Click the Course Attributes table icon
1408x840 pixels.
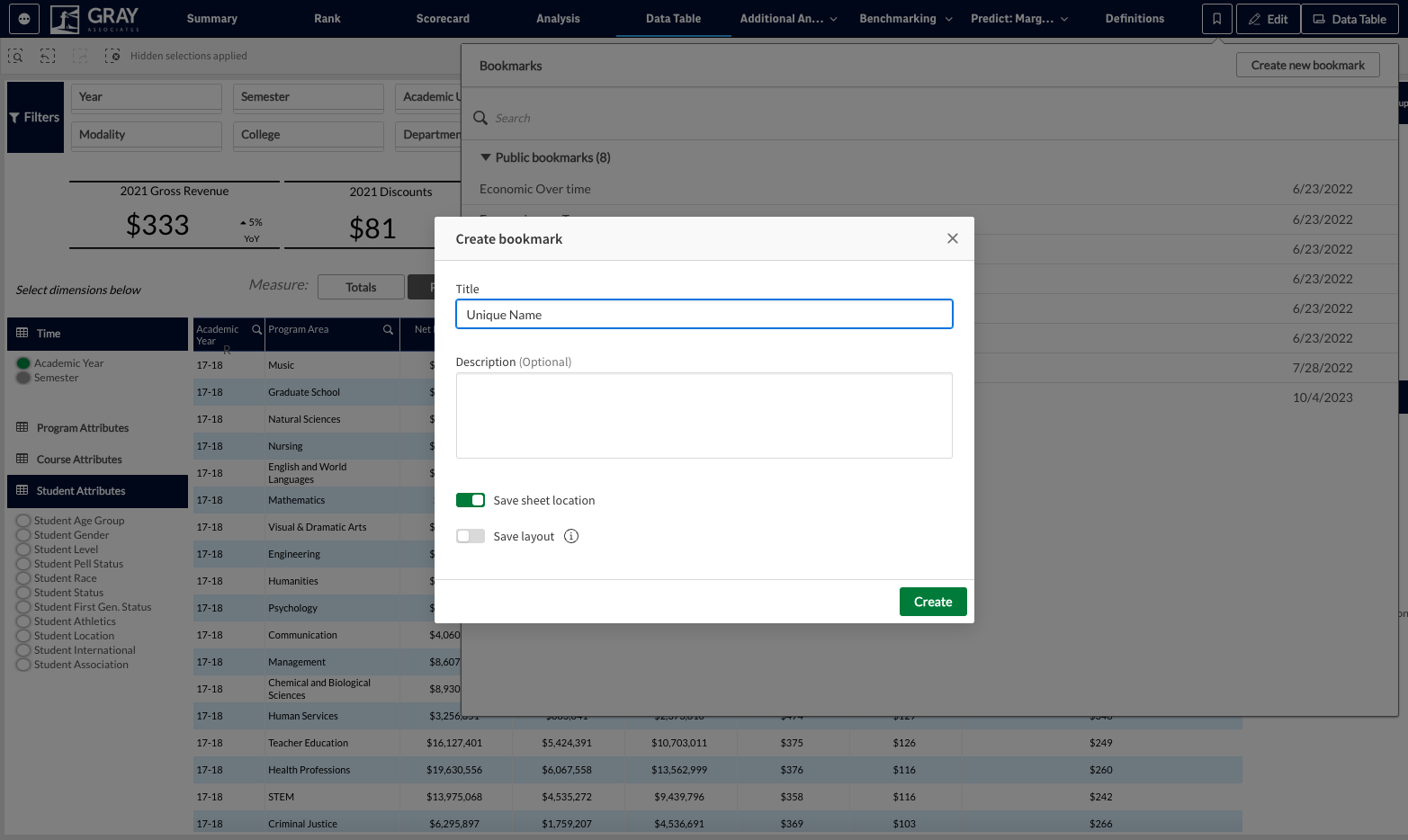click(x=22, y=459)
